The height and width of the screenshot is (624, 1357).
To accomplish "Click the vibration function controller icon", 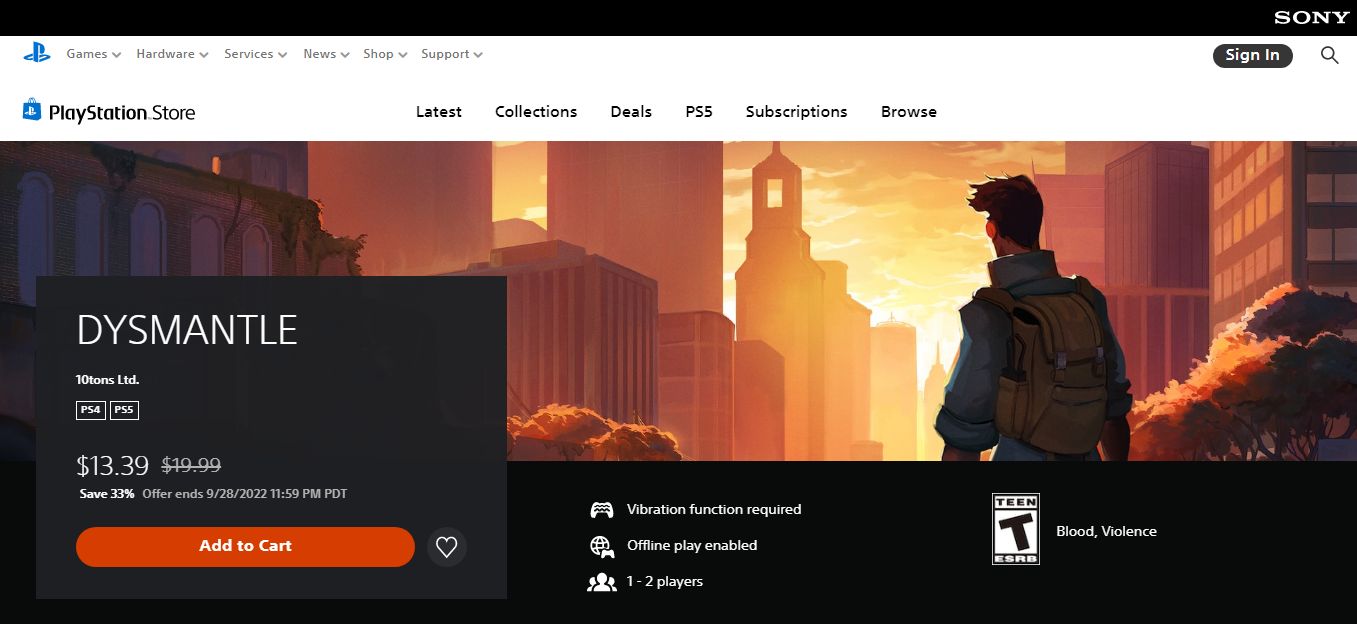I will [x=601, y=510].
